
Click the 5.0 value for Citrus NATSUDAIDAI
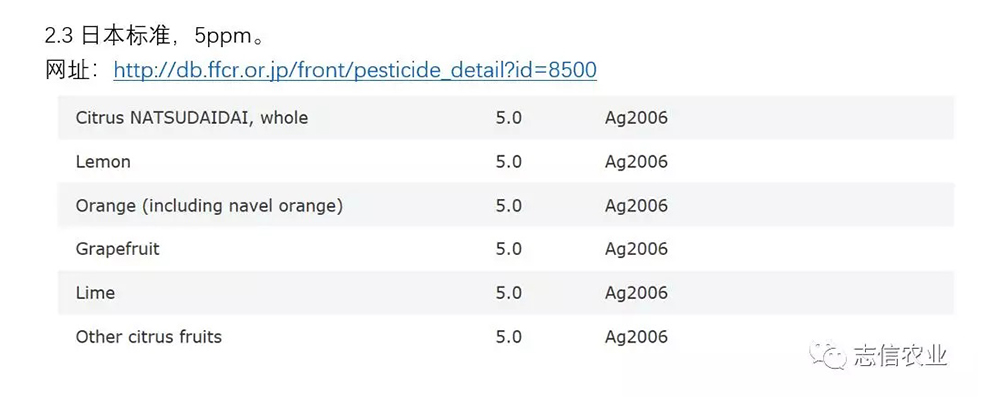[x=509, y=118]
